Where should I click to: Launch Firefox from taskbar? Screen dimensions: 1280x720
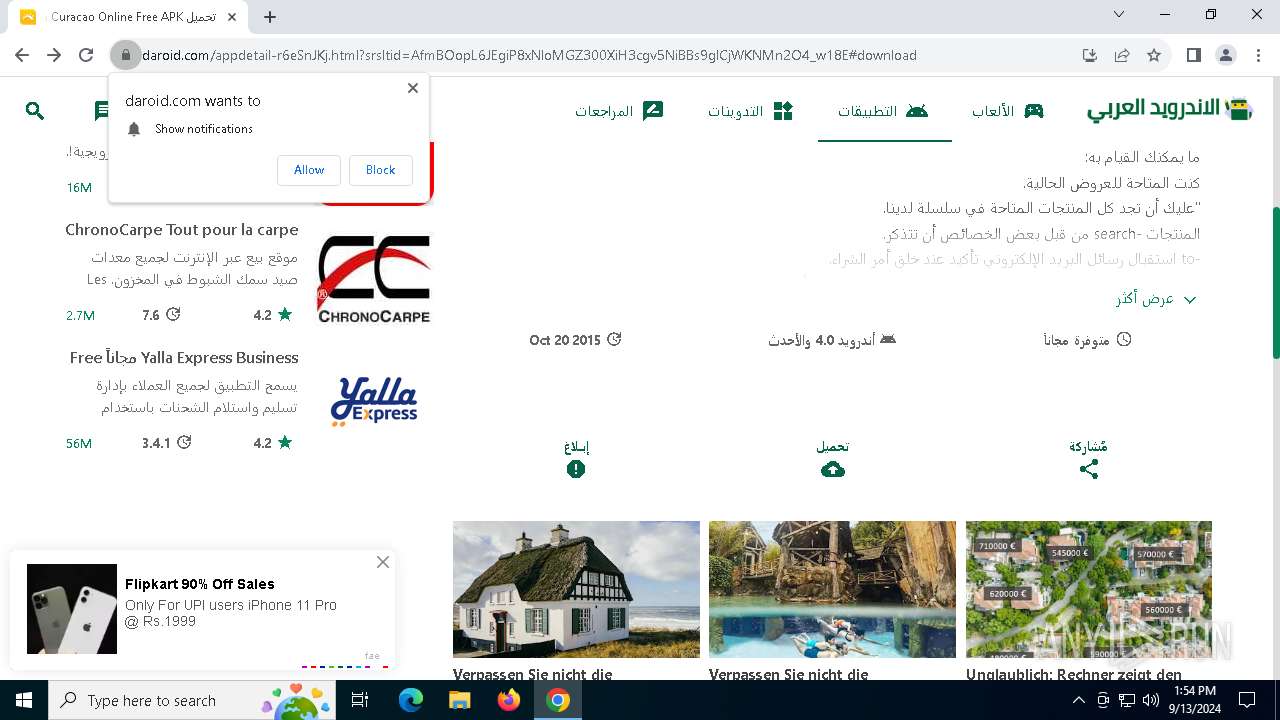[509, 700]
